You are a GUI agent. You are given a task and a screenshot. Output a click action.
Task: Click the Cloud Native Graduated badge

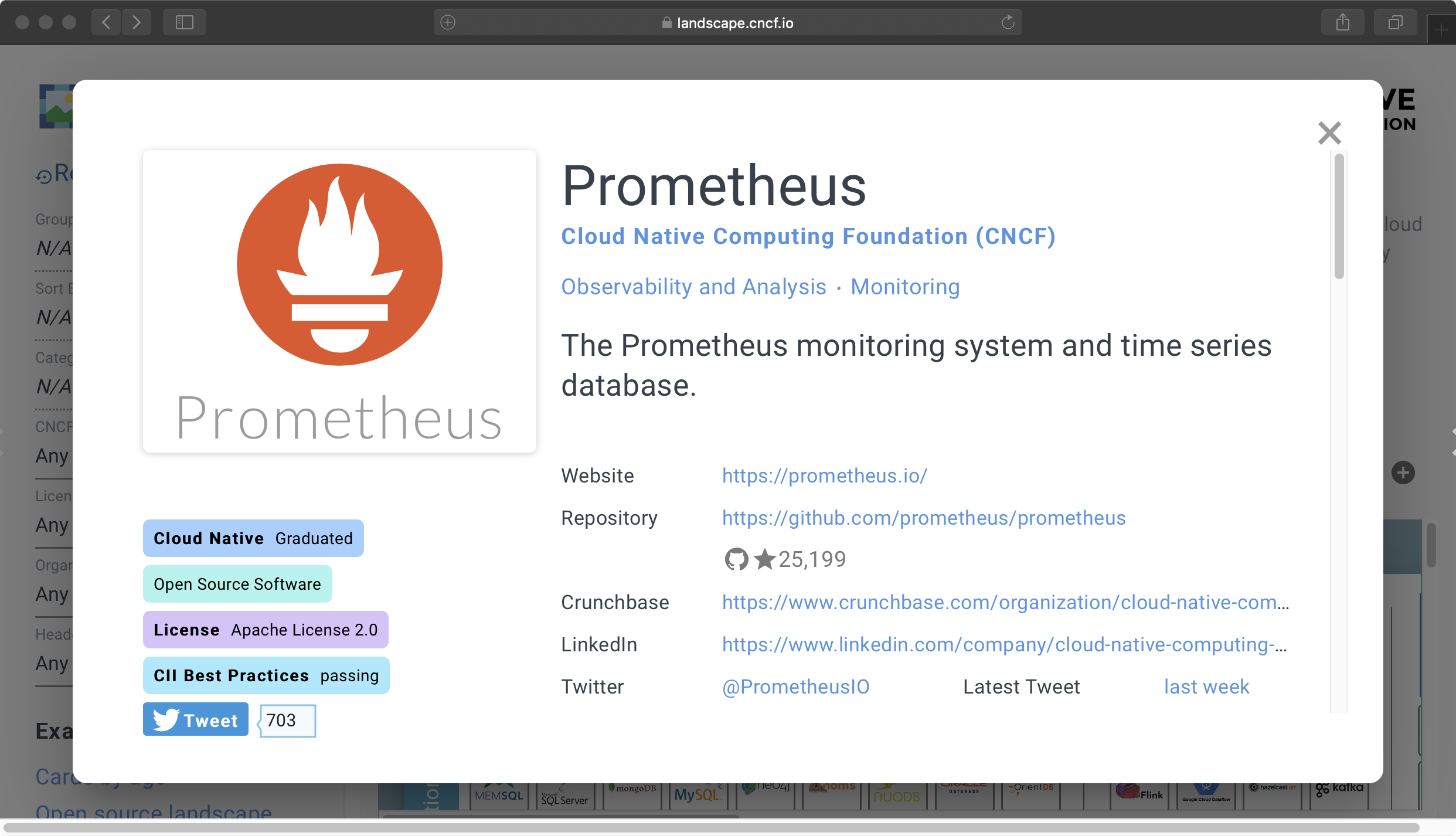tap(253, 538)
